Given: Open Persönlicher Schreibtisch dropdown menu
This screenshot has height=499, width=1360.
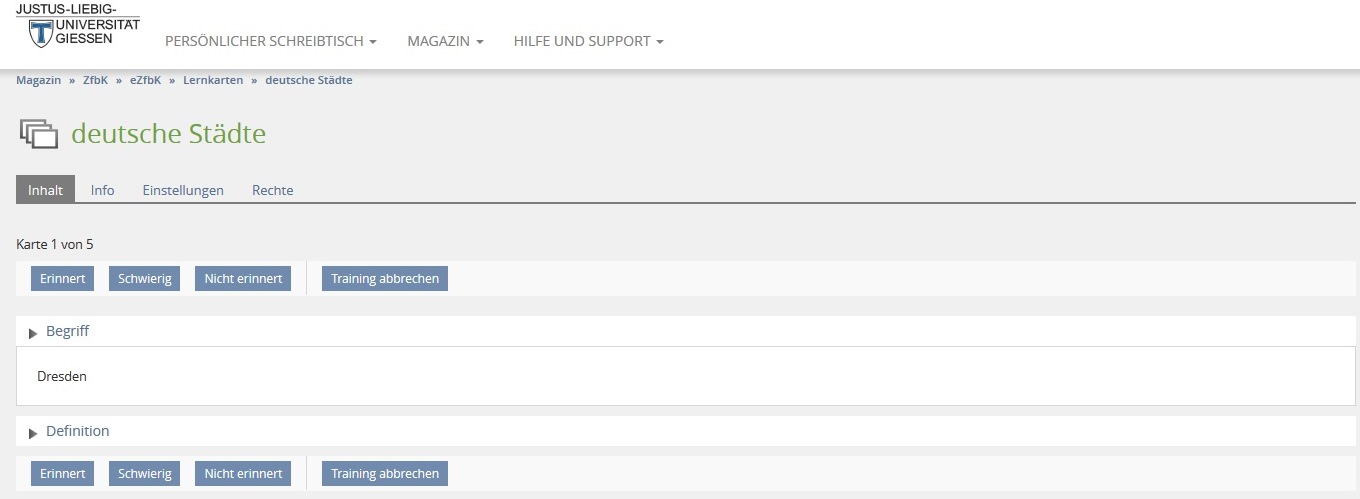Looking at the screenshot, I should click(270, 42).
